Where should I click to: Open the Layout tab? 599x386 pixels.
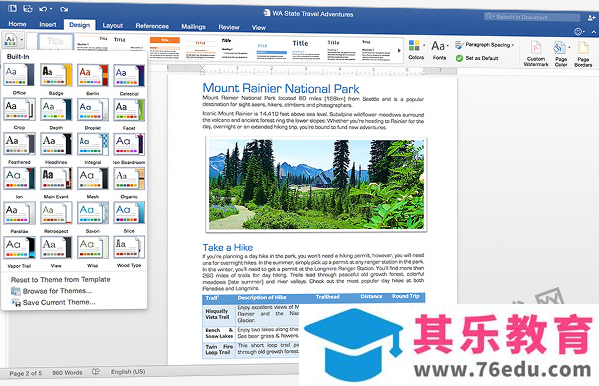pos(113,26)
